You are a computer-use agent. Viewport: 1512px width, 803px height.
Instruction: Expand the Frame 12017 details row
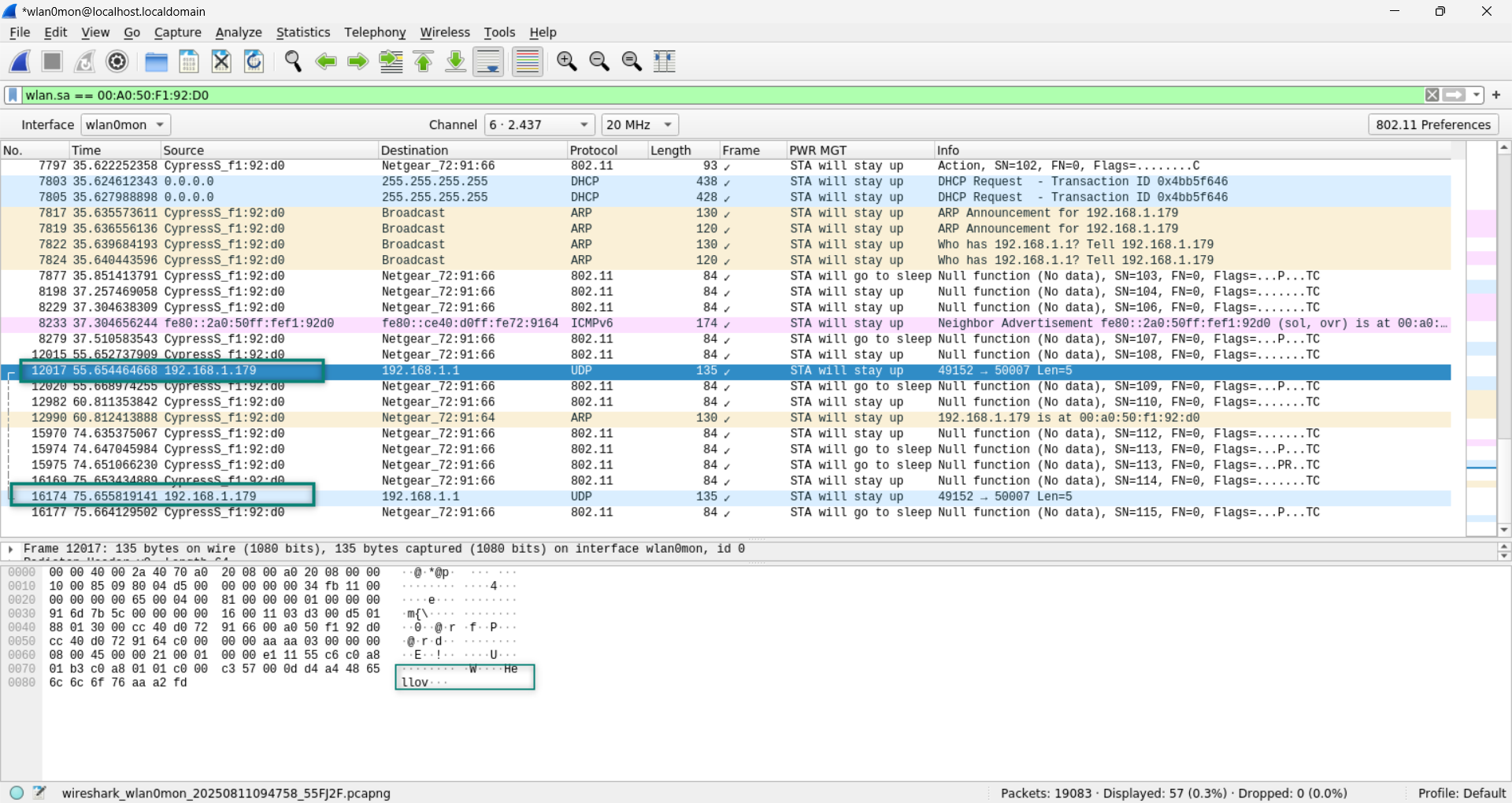tap(11, 549)
